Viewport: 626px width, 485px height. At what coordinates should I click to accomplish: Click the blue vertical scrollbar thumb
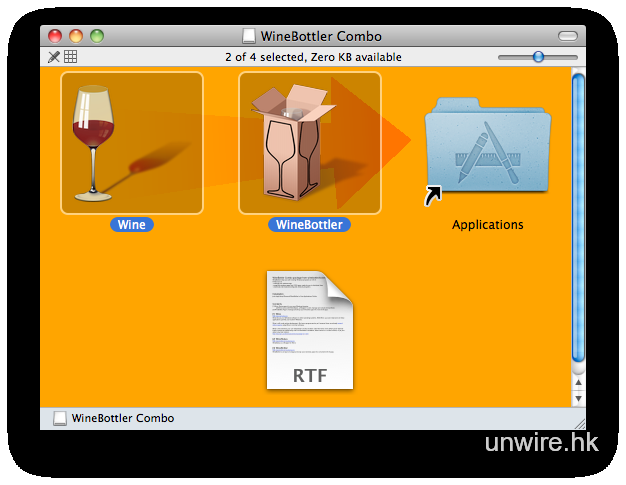click(578, 220)
